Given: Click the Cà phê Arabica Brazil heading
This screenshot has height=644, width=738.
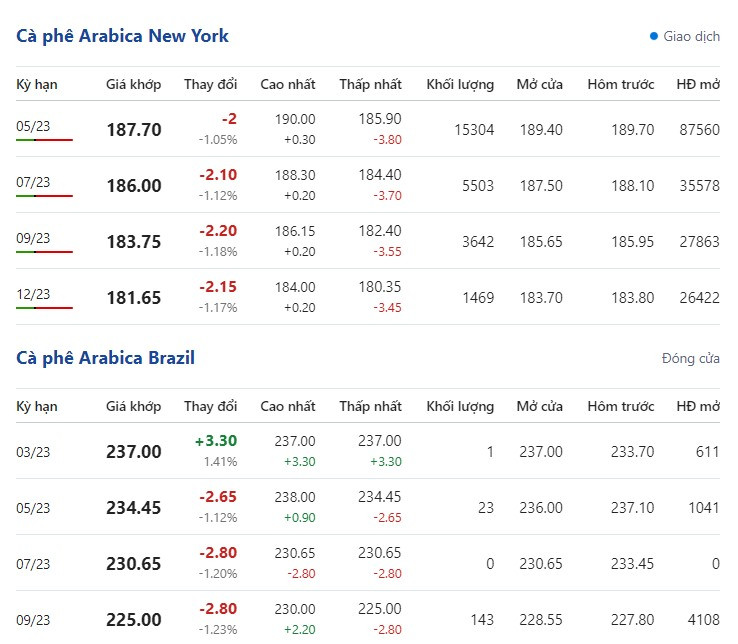Looking at the screenshot, I should point(105,358).
